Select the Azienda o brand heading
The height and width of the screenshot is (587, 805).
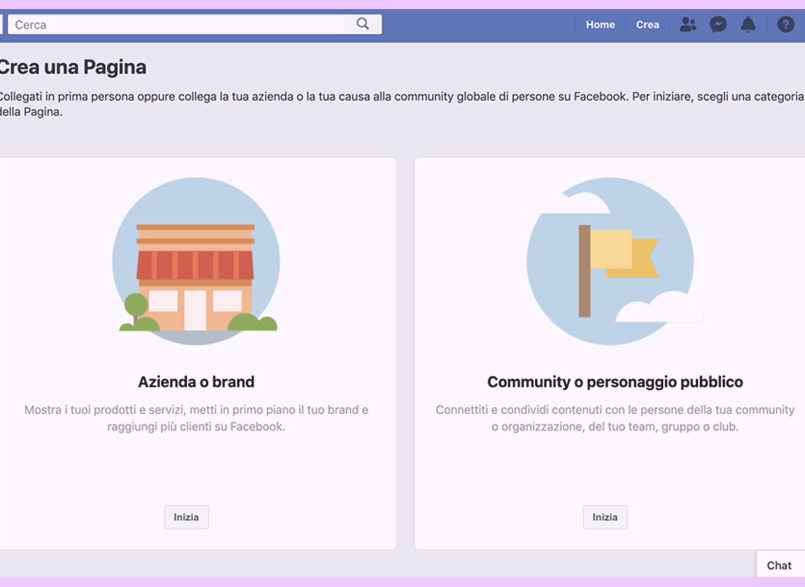click(196, 382)
